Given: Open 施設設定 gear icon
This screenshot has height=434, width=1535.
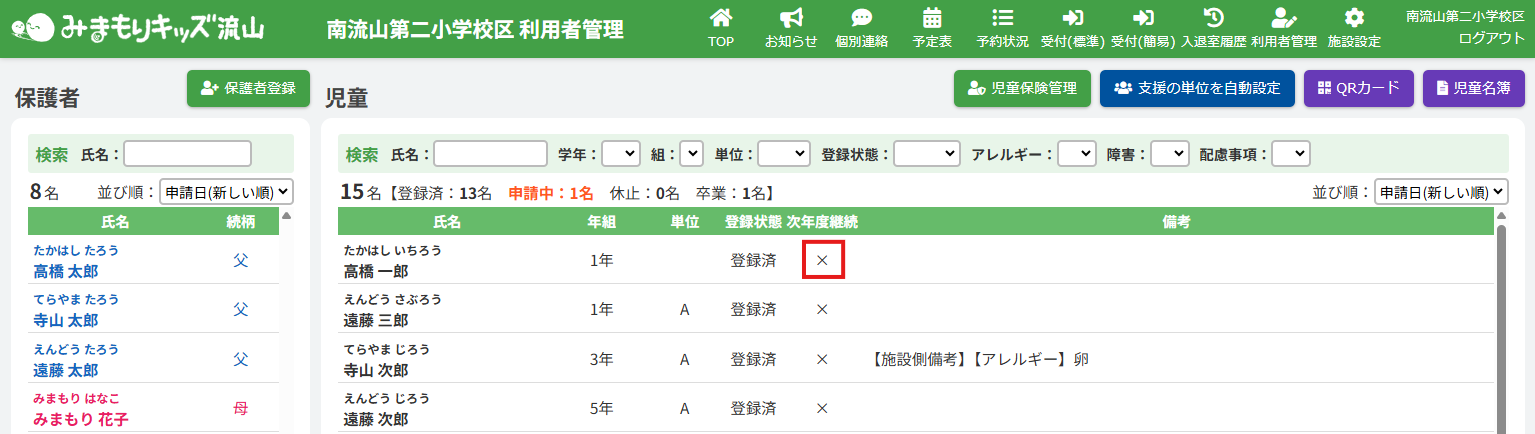Looking at the screenshot, I should 1354,18.
